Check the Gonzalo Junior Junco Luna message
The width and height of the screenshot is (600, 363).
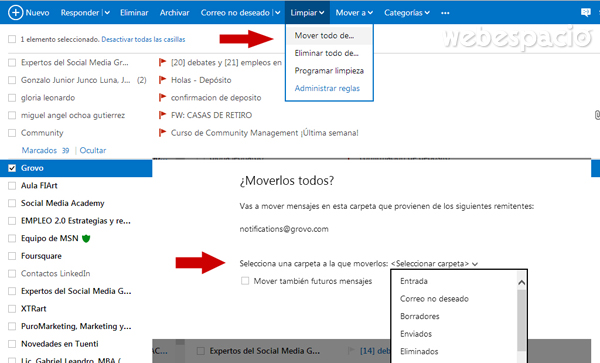[12, 80]
